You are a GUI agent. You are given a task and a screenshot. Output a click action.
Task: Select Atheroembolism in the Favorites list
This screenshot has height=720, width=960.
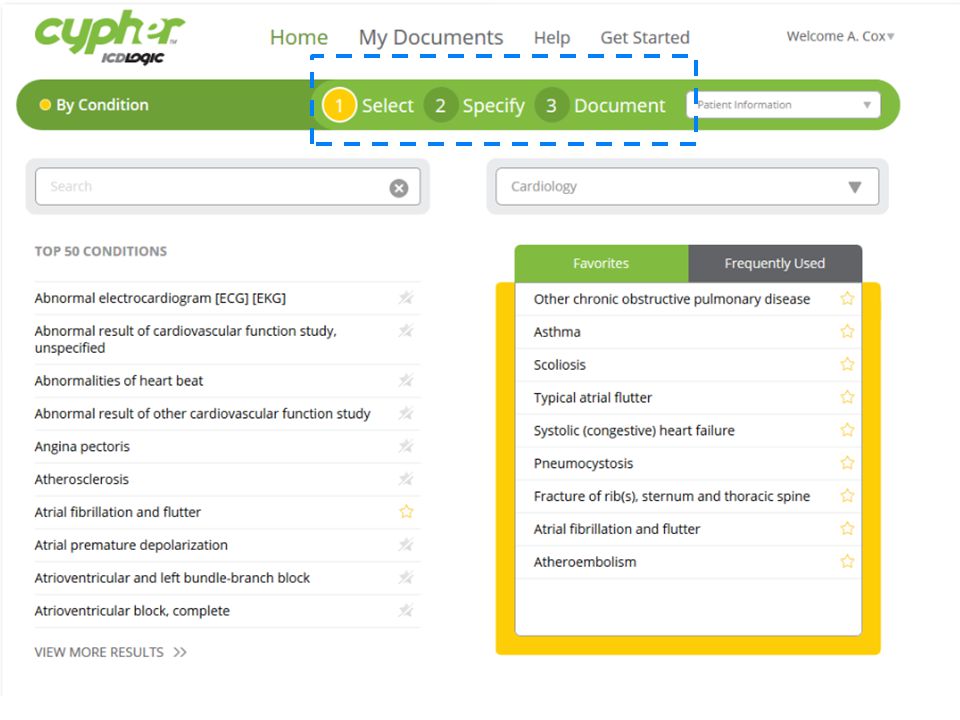click(585, 562)
